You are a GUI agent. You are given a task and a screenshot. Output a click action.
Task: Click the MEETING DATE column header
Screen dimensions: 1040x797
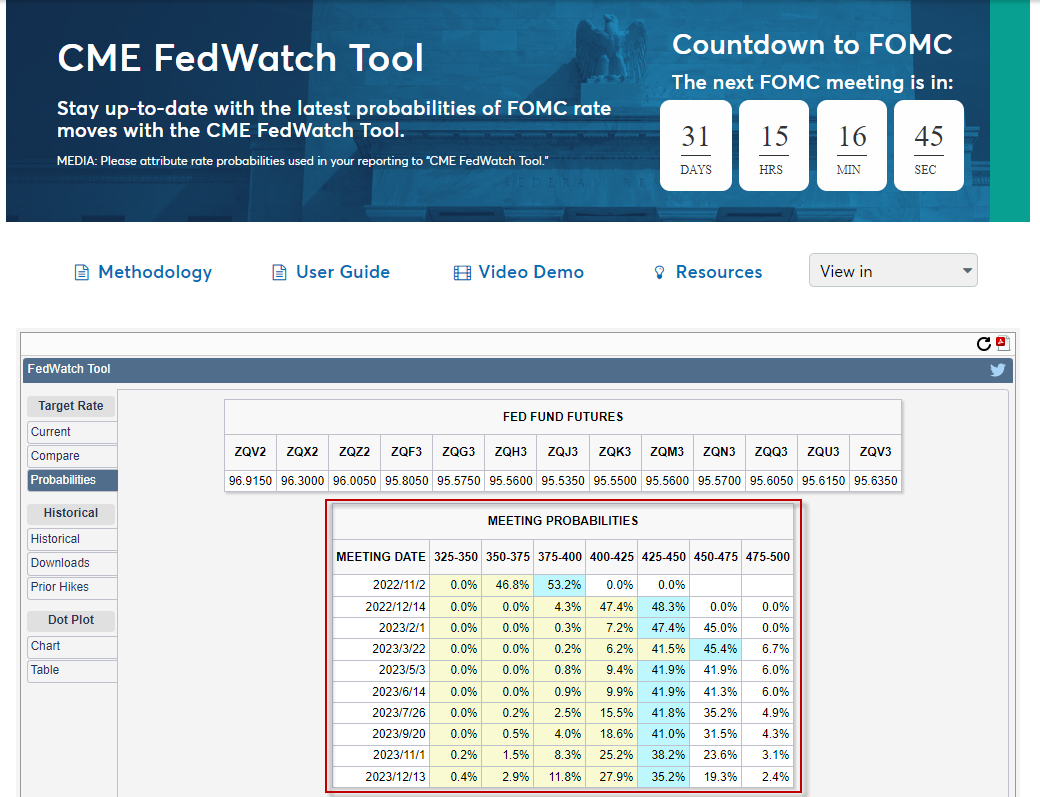[381, 557]
